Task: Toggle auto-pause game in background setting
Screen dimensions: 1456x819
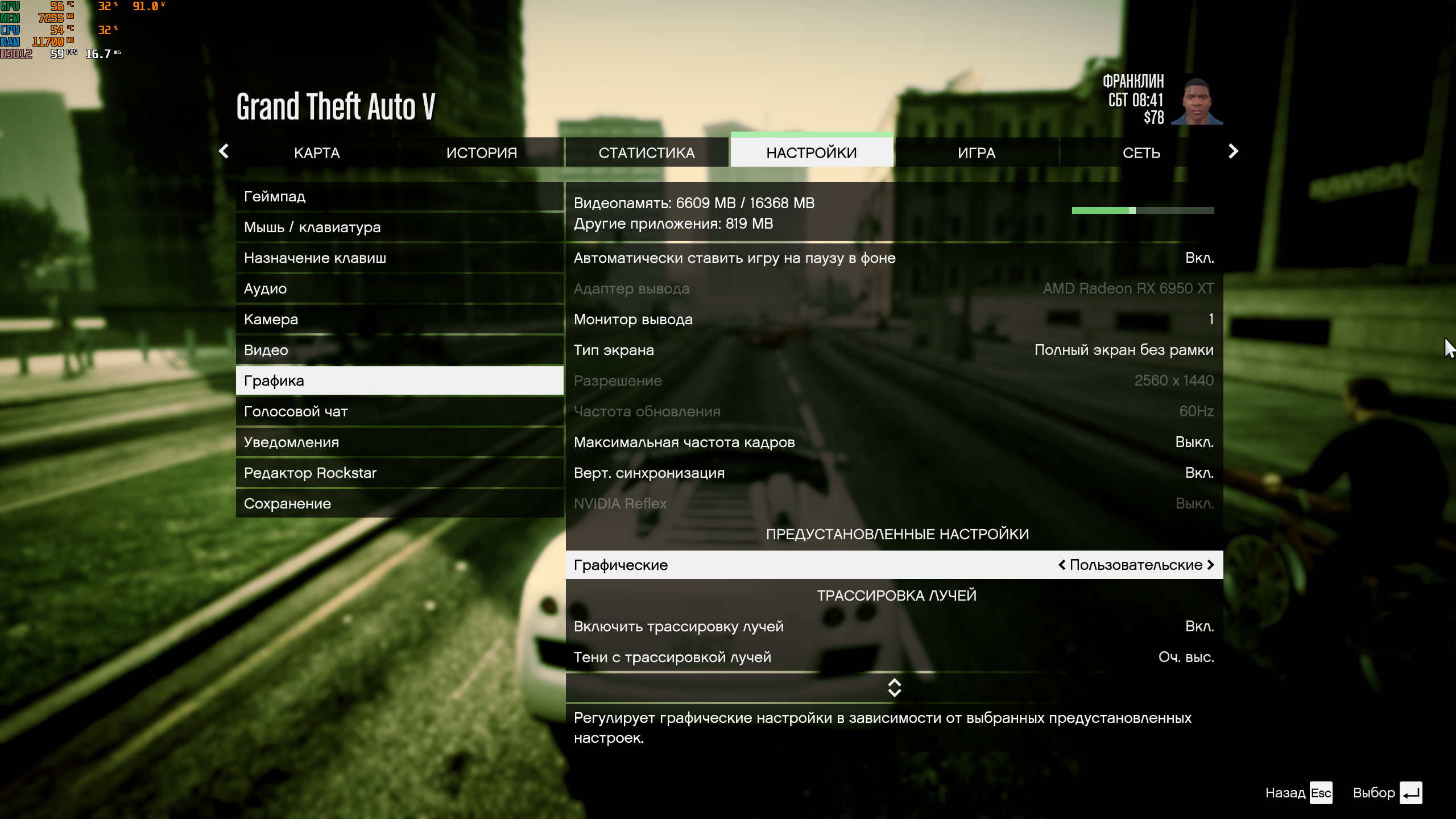Action: click(895, 258)
